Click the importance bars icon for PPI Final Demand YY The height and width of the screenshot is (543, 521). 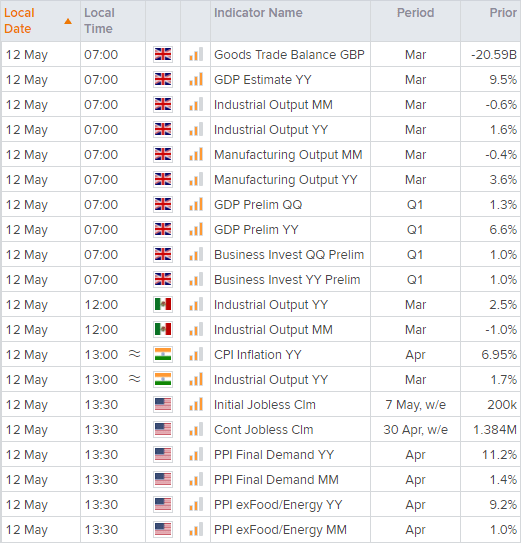(196, 454)
